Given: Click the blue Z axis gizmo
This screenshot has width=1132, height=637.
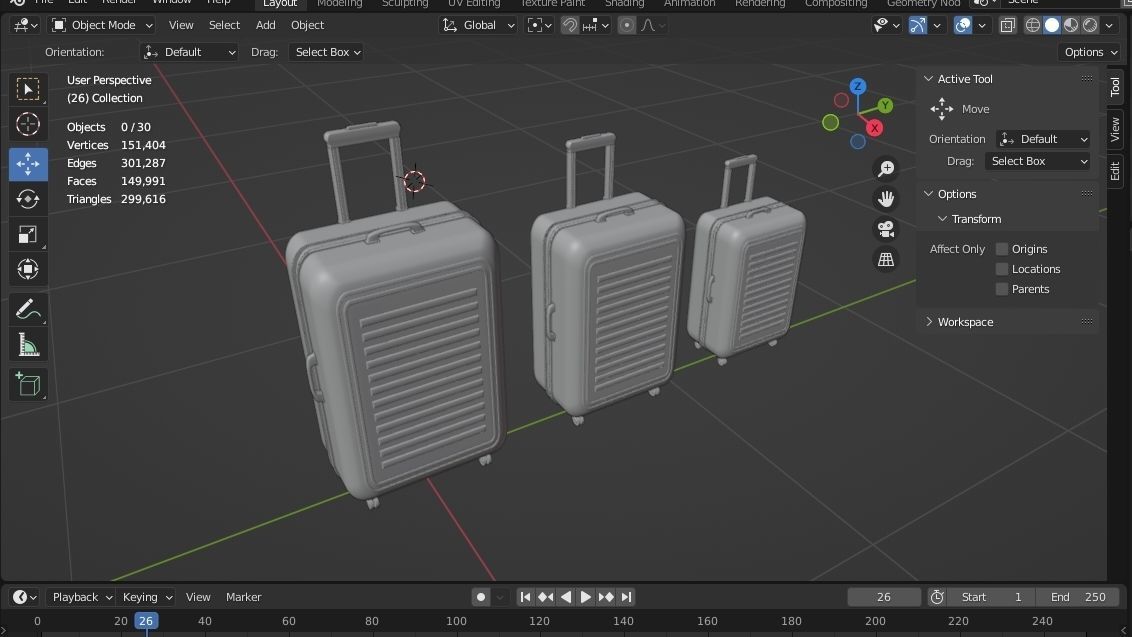Looking at the screenshot, I should 858,87.
